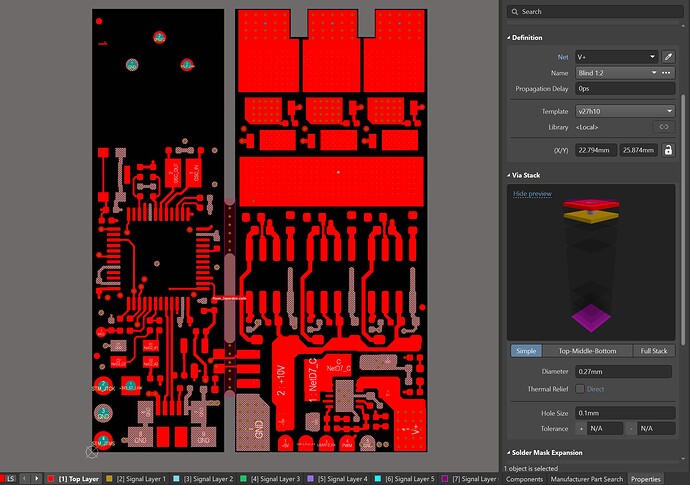Click the Hole Size field 0.1mm

625,413
